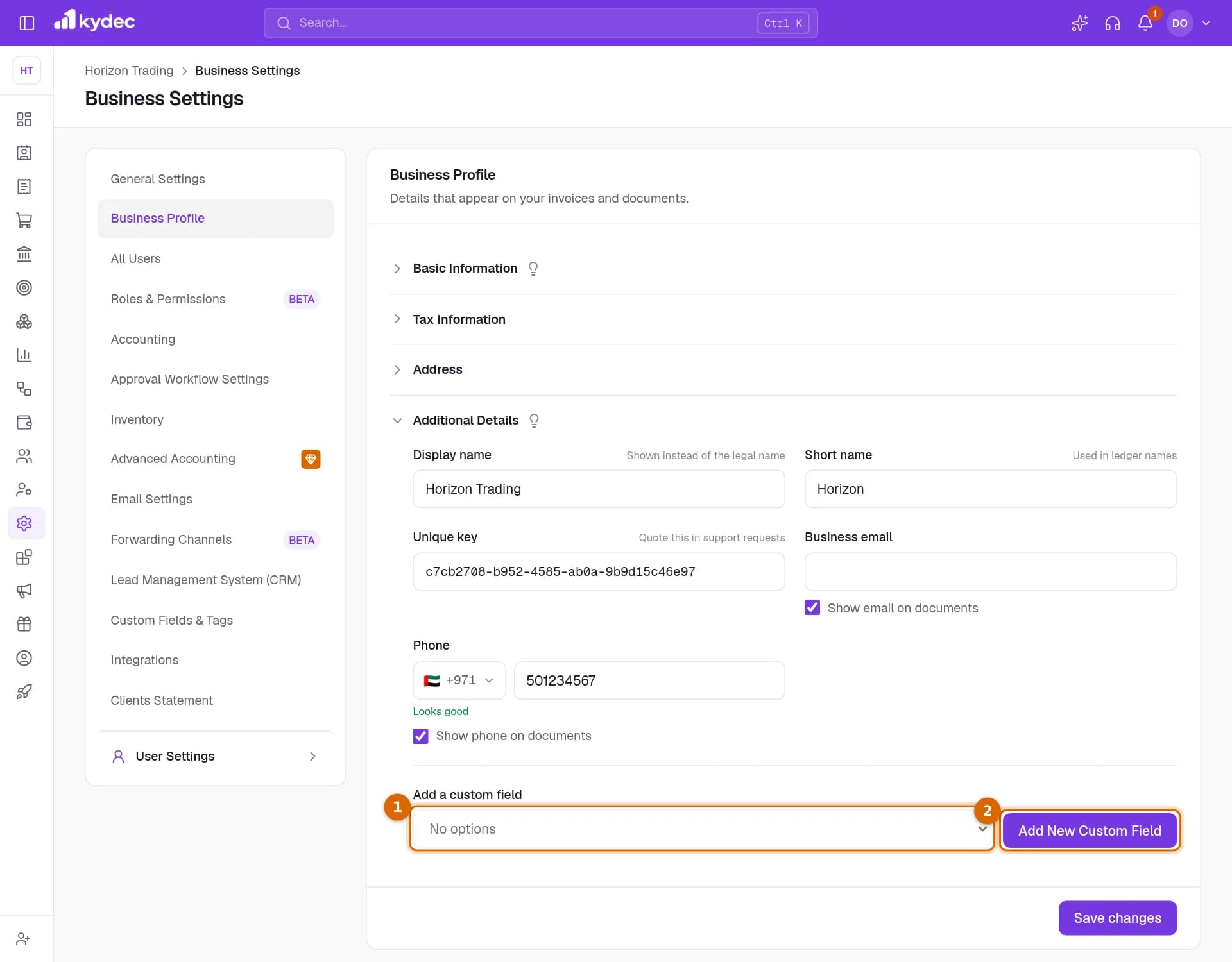The width and height of the screenshot is (1232, 962).
Task: Click the Display name field
Action: pyautogui.click(x=599, y=489)
